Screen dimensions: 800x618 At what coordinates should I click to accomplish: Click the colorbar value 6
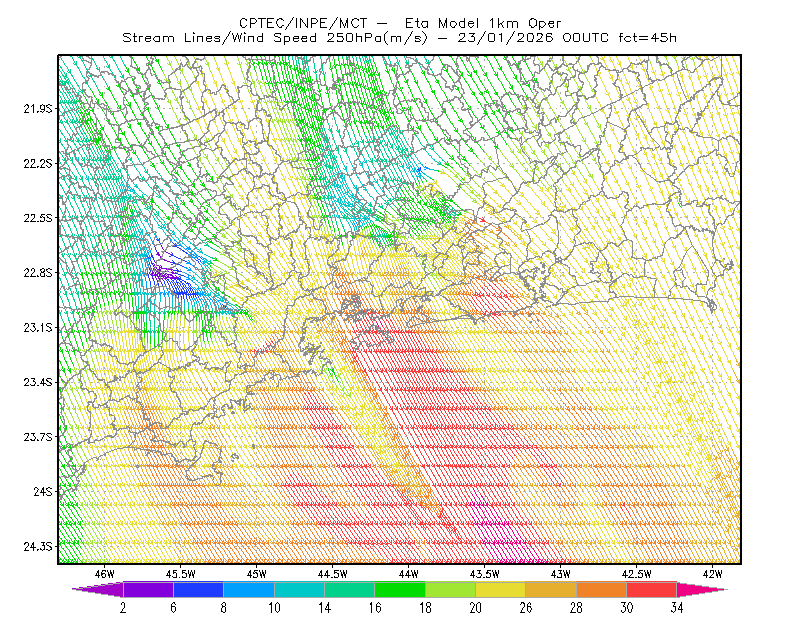[x=173, y=608]
